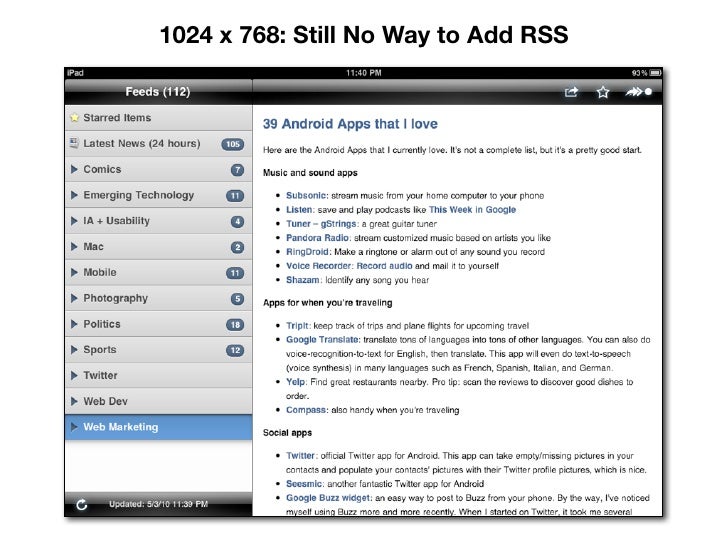Follow the Yelp link
The width and height of the screenshot is (728, 546).
(x=295, y=382)
